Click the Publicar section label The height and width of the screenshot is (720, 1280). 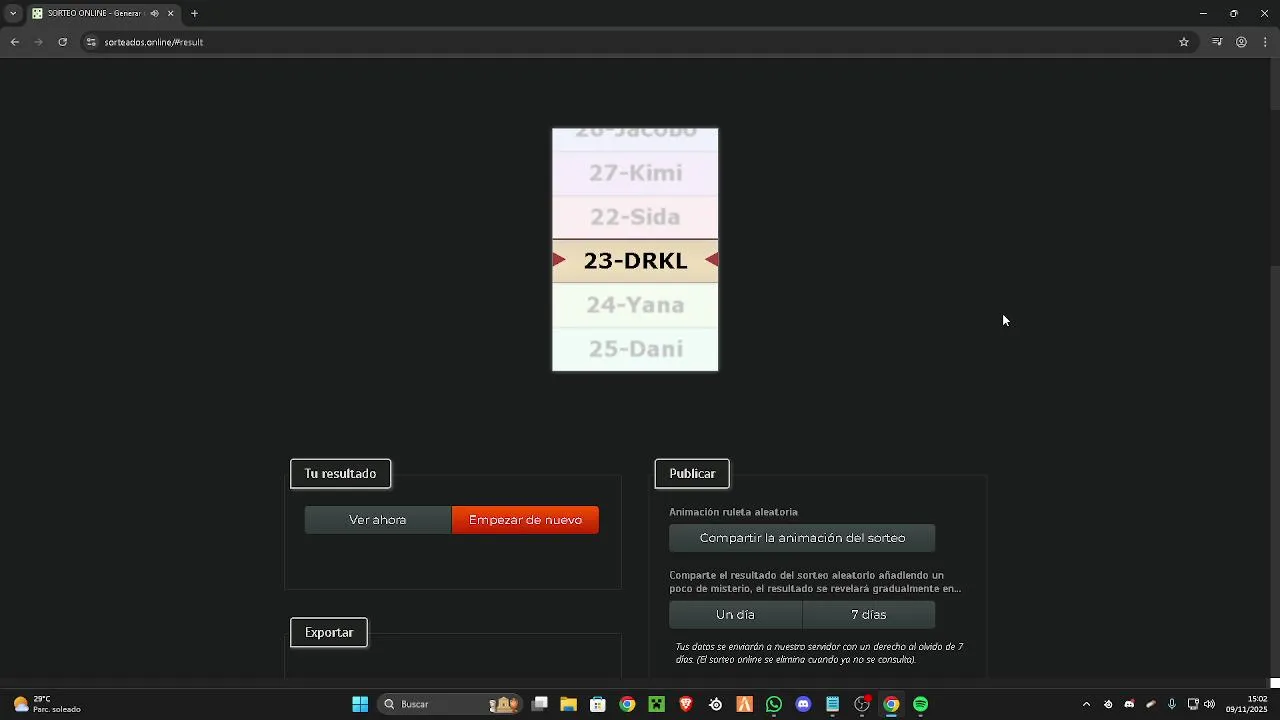pos(692,474)
